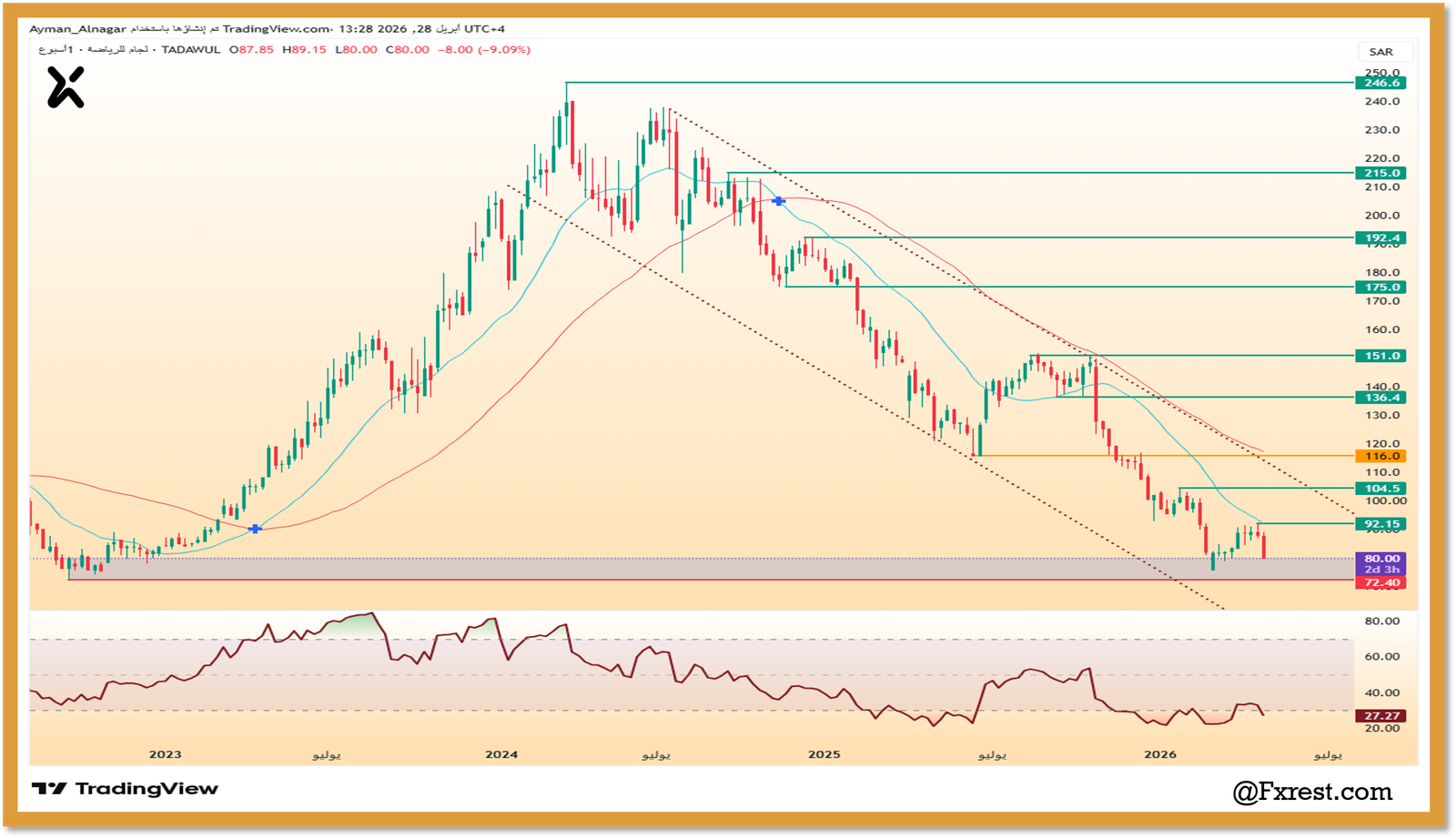Click the RSI value label 27.27

1381,716
